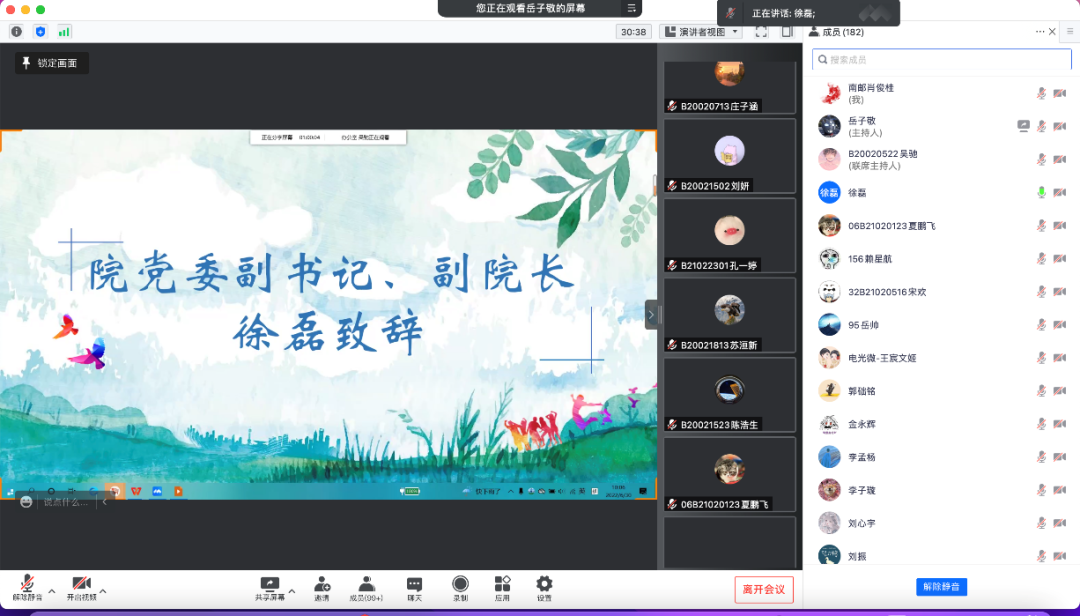Check the network signal strength icon
This screenshot has height=616, width=1080.
pyautogui.click(x=64, y=32)
